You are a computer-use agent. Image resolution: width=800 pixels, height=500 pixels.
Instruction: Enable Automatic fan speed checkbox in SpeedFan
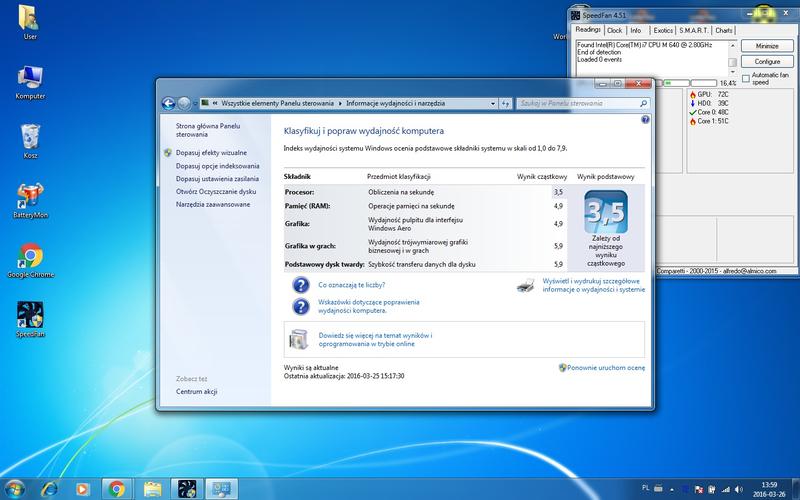tap(746, 79)
